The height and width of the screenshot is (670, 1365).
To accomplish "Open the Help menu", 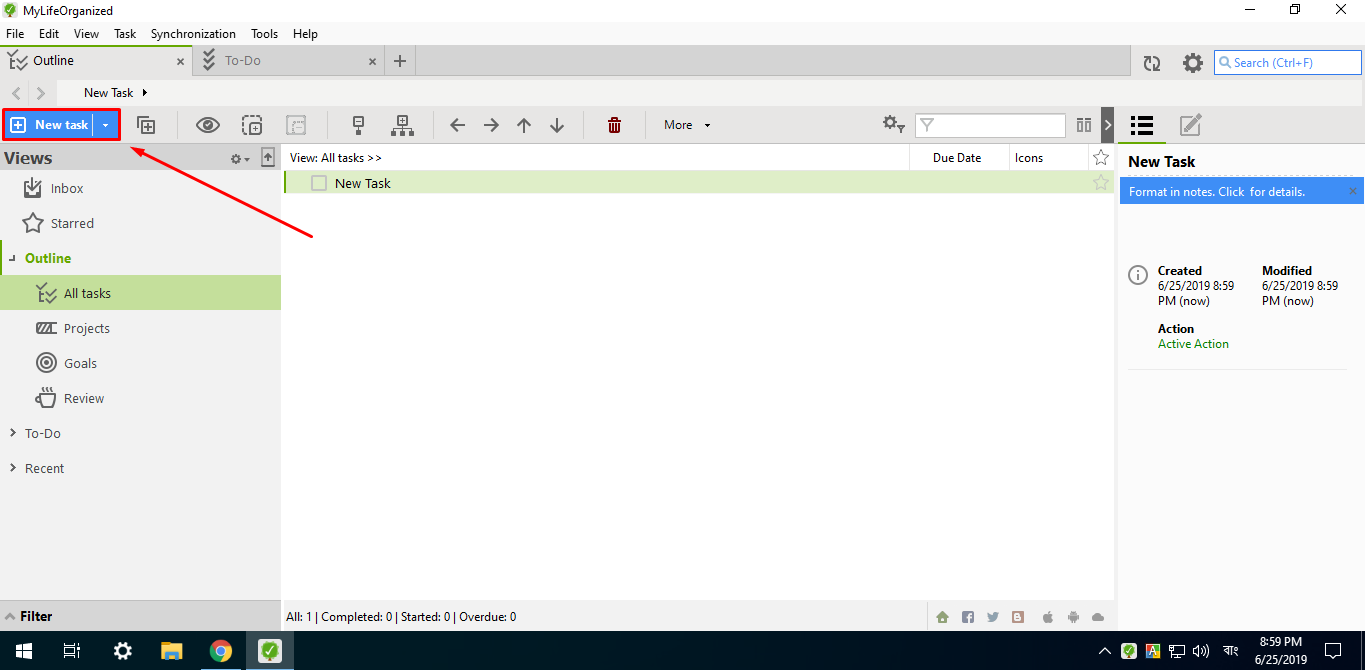I will pyautogui.click(x=305, y=34).
